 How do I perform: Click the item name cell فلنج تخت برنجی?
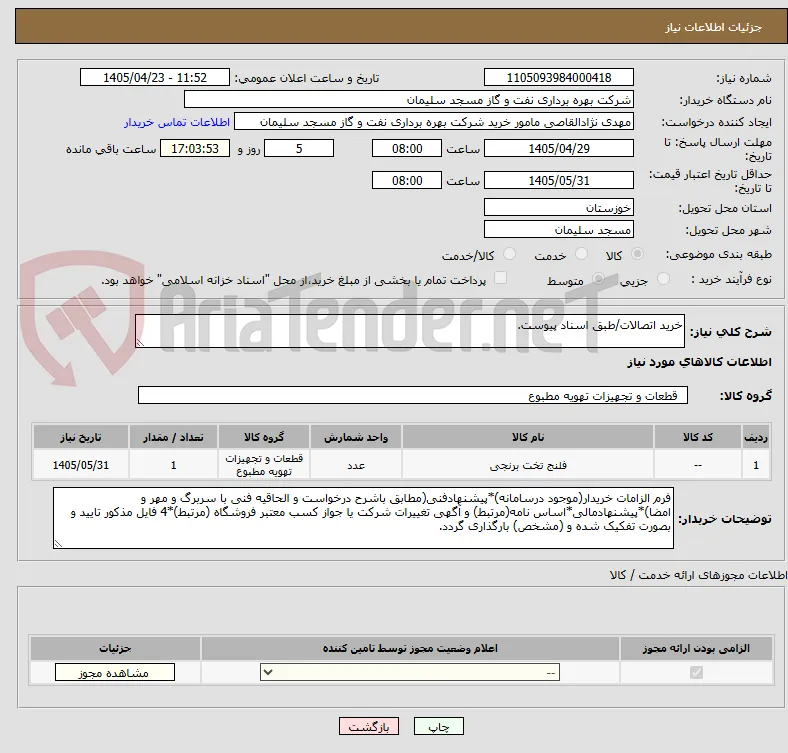pyautogui.click(x=528, y=465)
